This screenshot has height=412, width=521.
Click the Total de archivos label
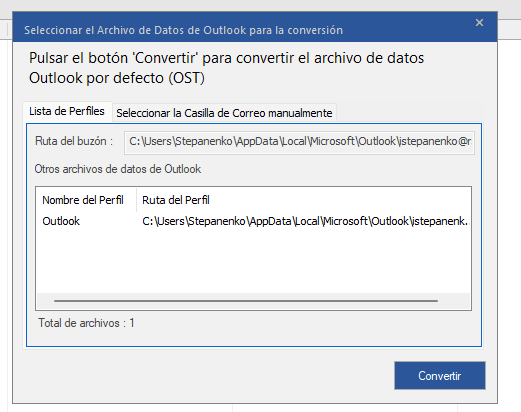(86, 323)
